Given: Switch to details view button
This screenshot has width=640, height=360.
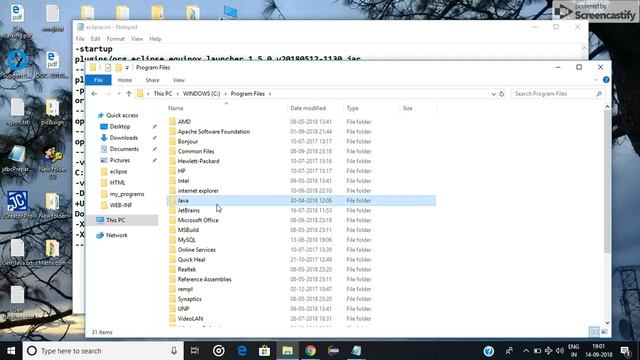Looking at the screenshot, I should pyautogui.click(x=594, y=332).
